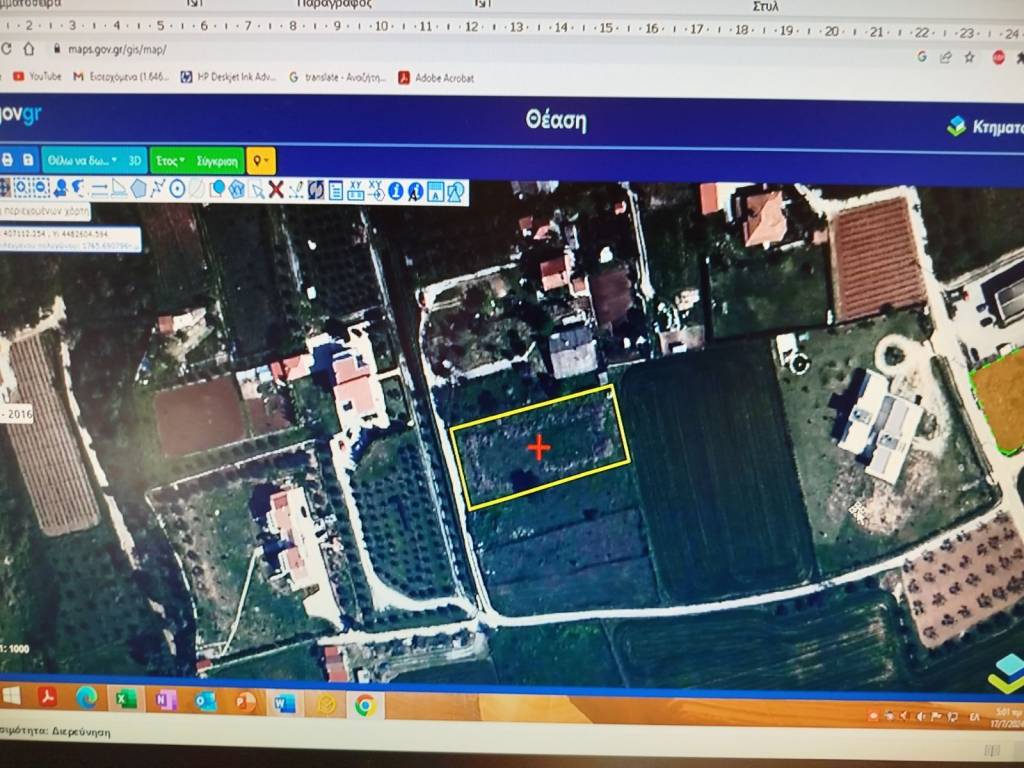Select the triangle measure tool

119,188
